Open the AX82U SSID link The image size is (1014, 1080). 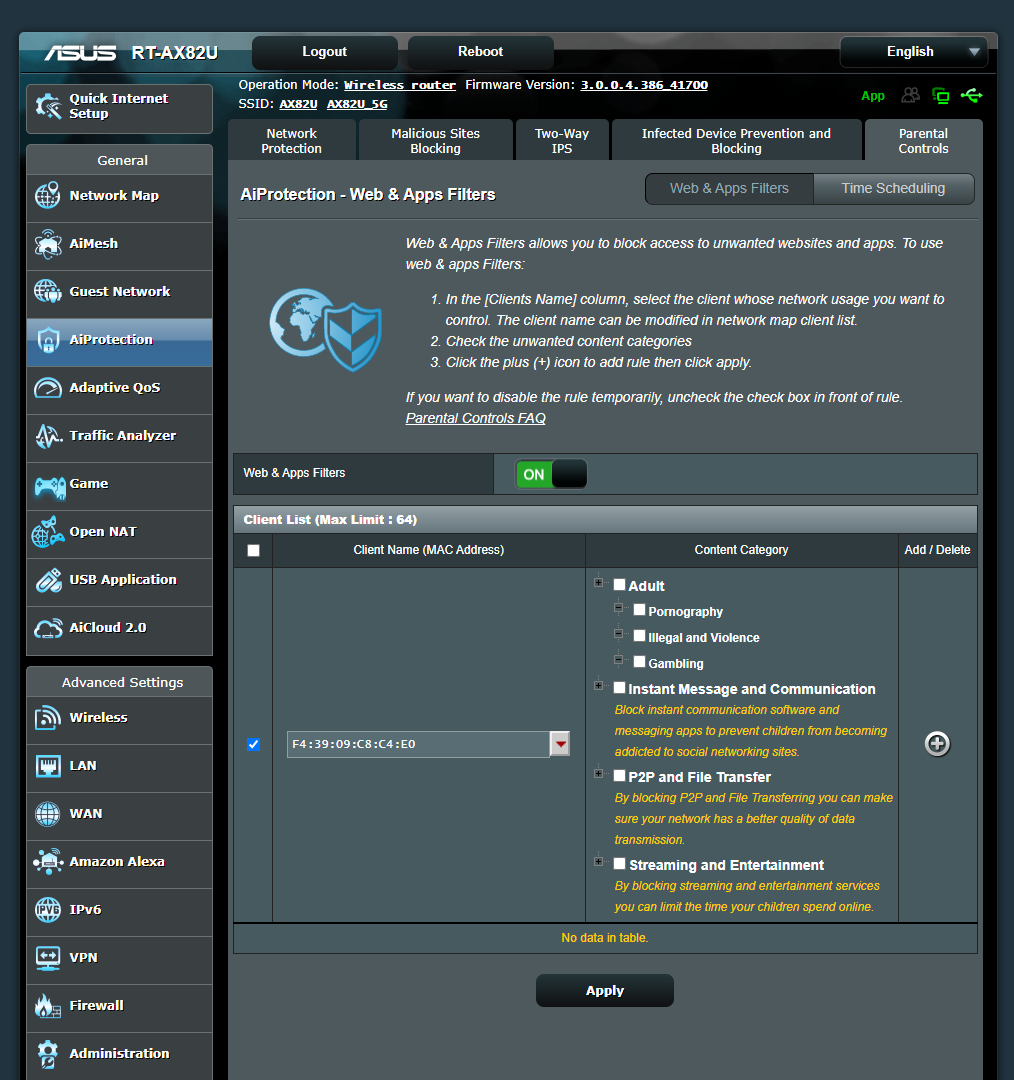[298, 104]
